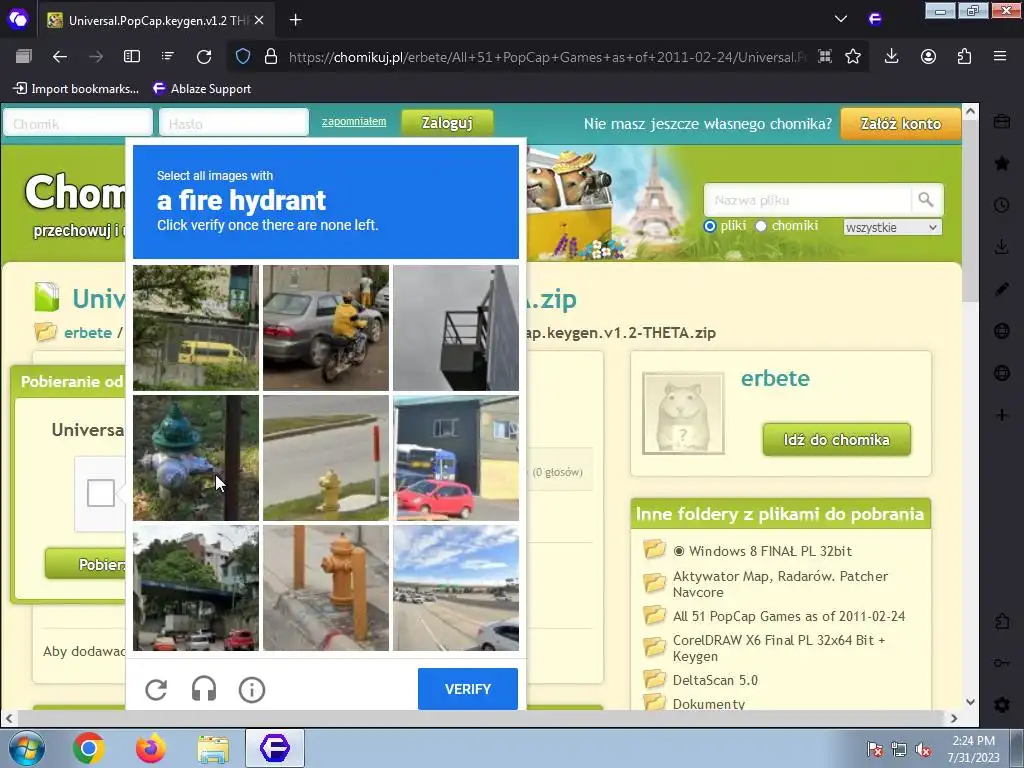This screenshot has height=768, width=1024.
Task: Open sidebar pencil notes icon
Action: (1002, 289)
